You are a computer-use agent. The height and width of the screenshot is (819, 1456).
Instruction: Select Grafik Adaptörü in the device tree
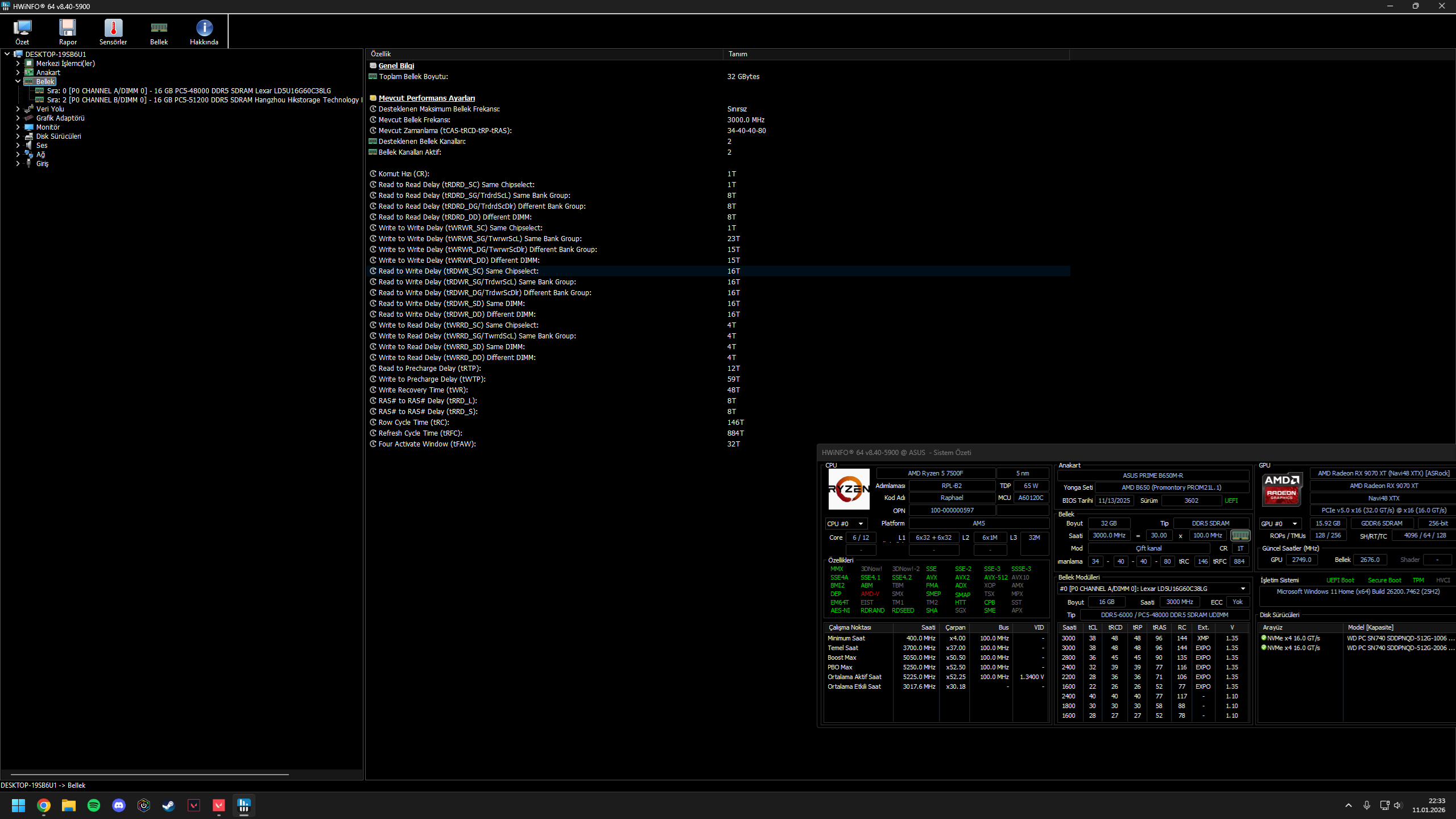tap(60, 118)
